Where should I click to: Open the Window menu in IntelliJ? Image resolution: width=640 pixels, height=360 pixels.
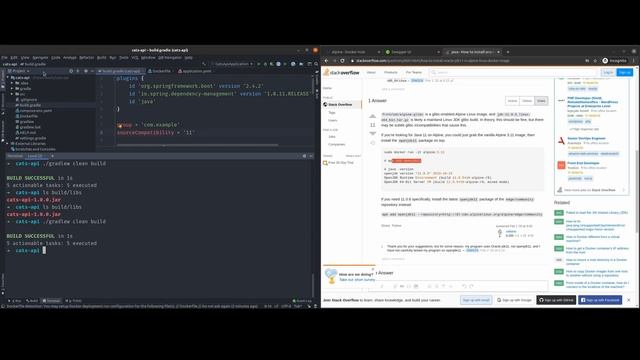point(148,58)
